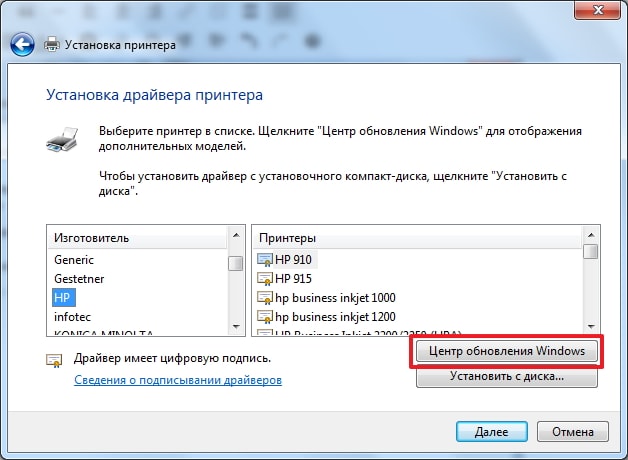Select HP in the manufacturer list
The height and width of the screenshot is (460, 628).
click(62, 297)
